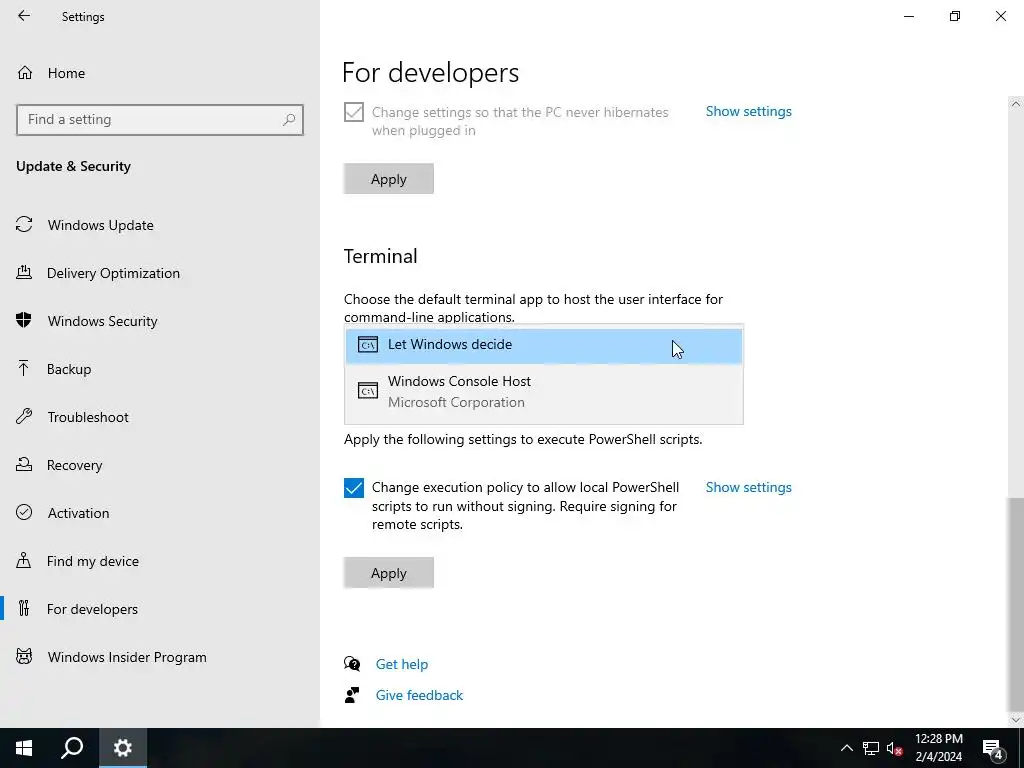The width and height of the screenshot is (1024, 768).
Task: Open the Get help link
Action: (x=402, y=664)
